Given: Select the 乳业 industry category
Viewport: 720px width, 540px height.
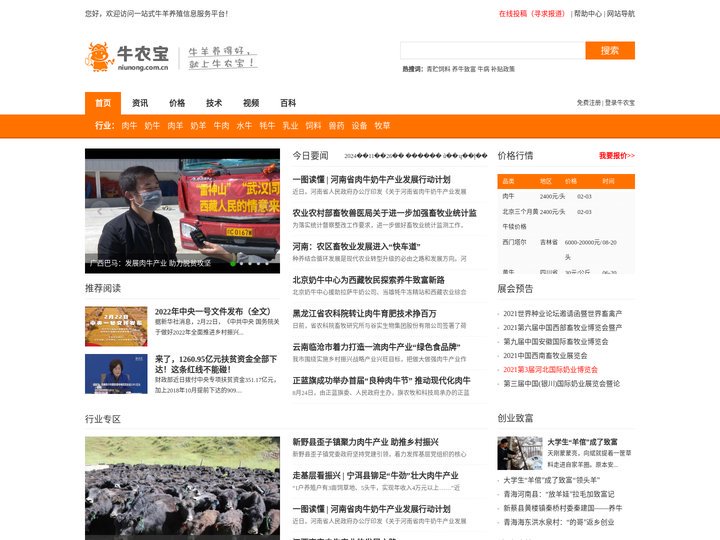Looking at the screenshot, I should point(290,125).
